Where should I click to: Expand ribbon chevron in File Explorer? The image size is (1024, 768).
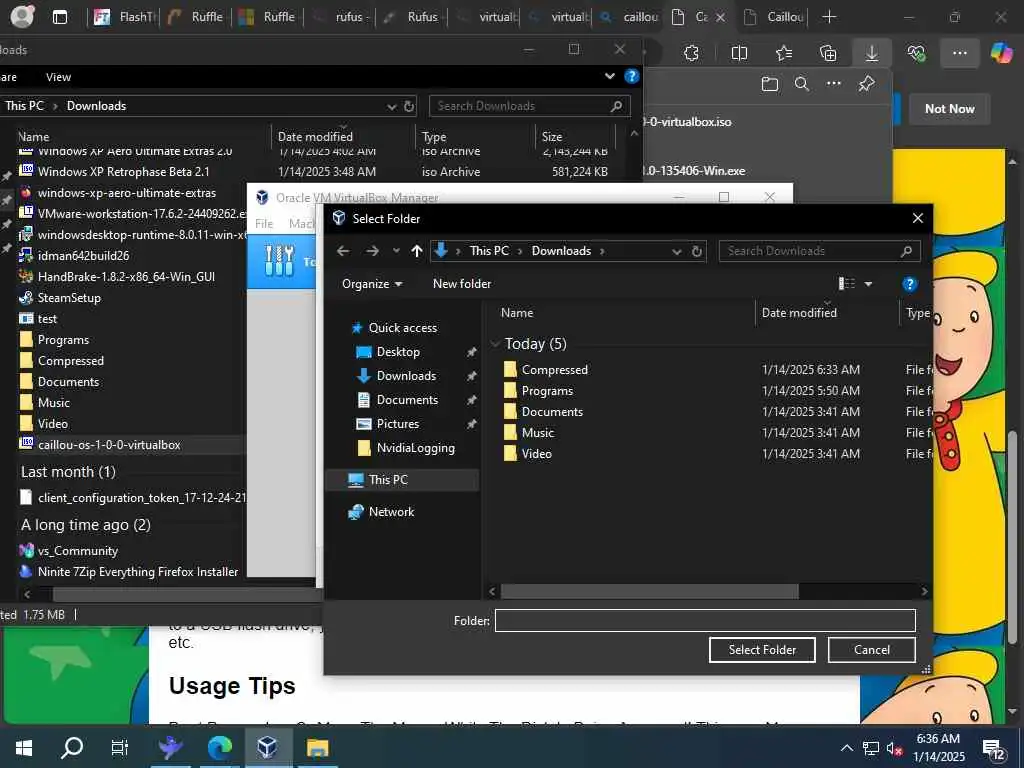(609, 76)
